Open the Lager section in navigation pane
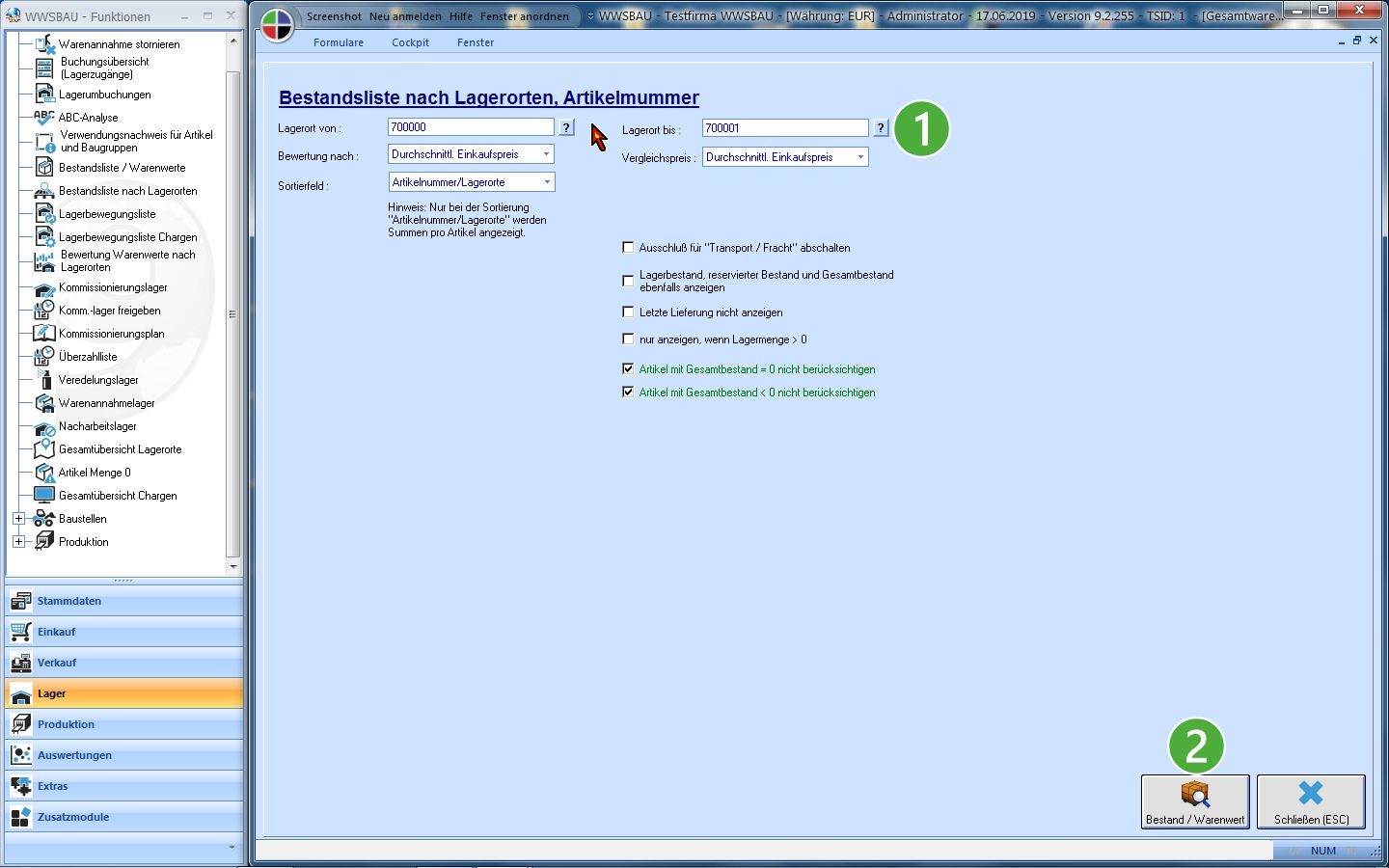 coord(124,693)
